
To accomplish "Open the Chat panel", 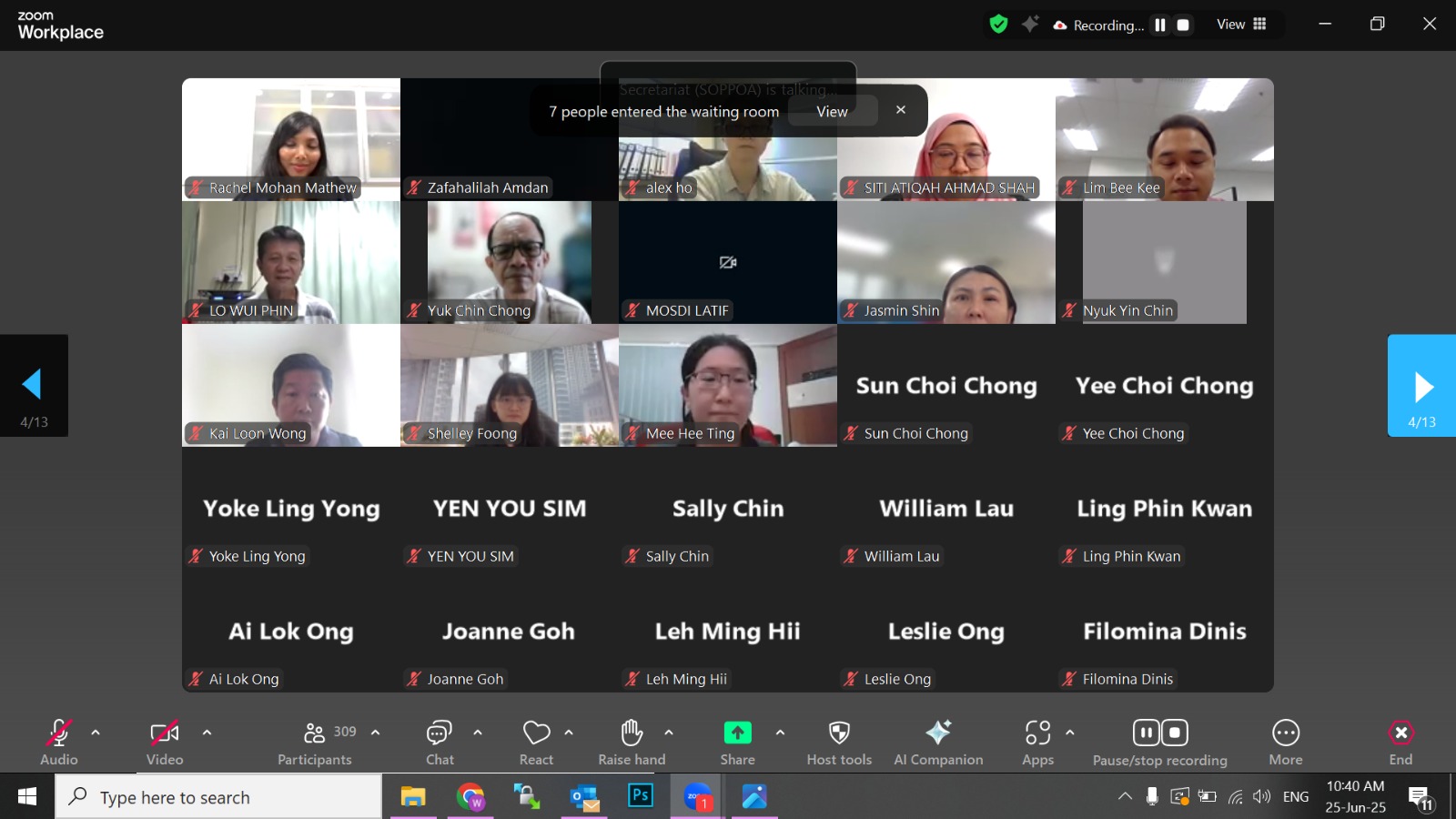I will click(440, 742).
